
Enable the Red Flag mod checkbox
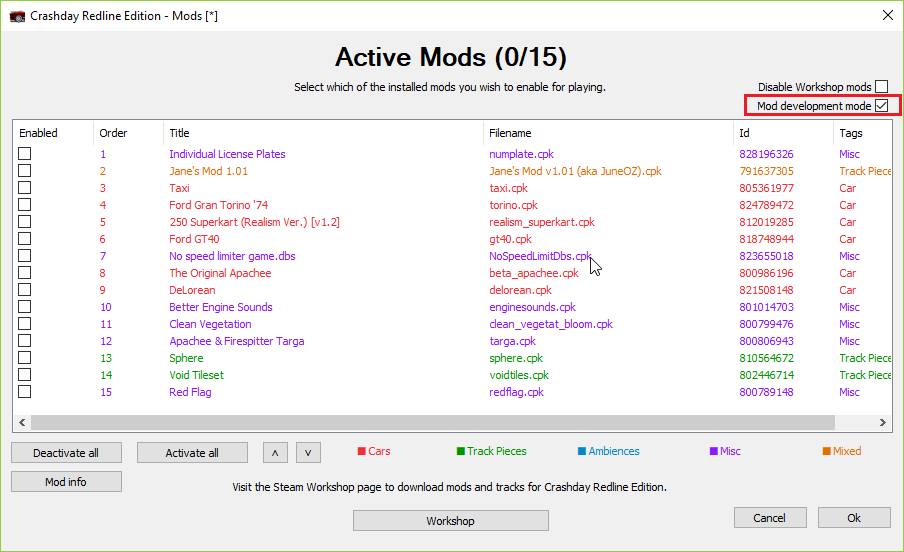pyautogui.click(x=24, y=392)
